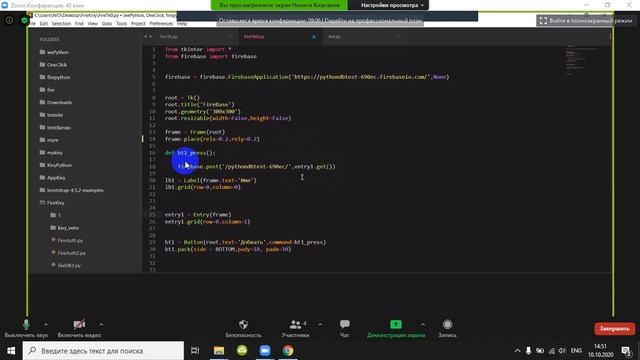This screenshot has height=360, width=640.
Task: Open the green smiley app on taskbar
Action: (242, 351)
